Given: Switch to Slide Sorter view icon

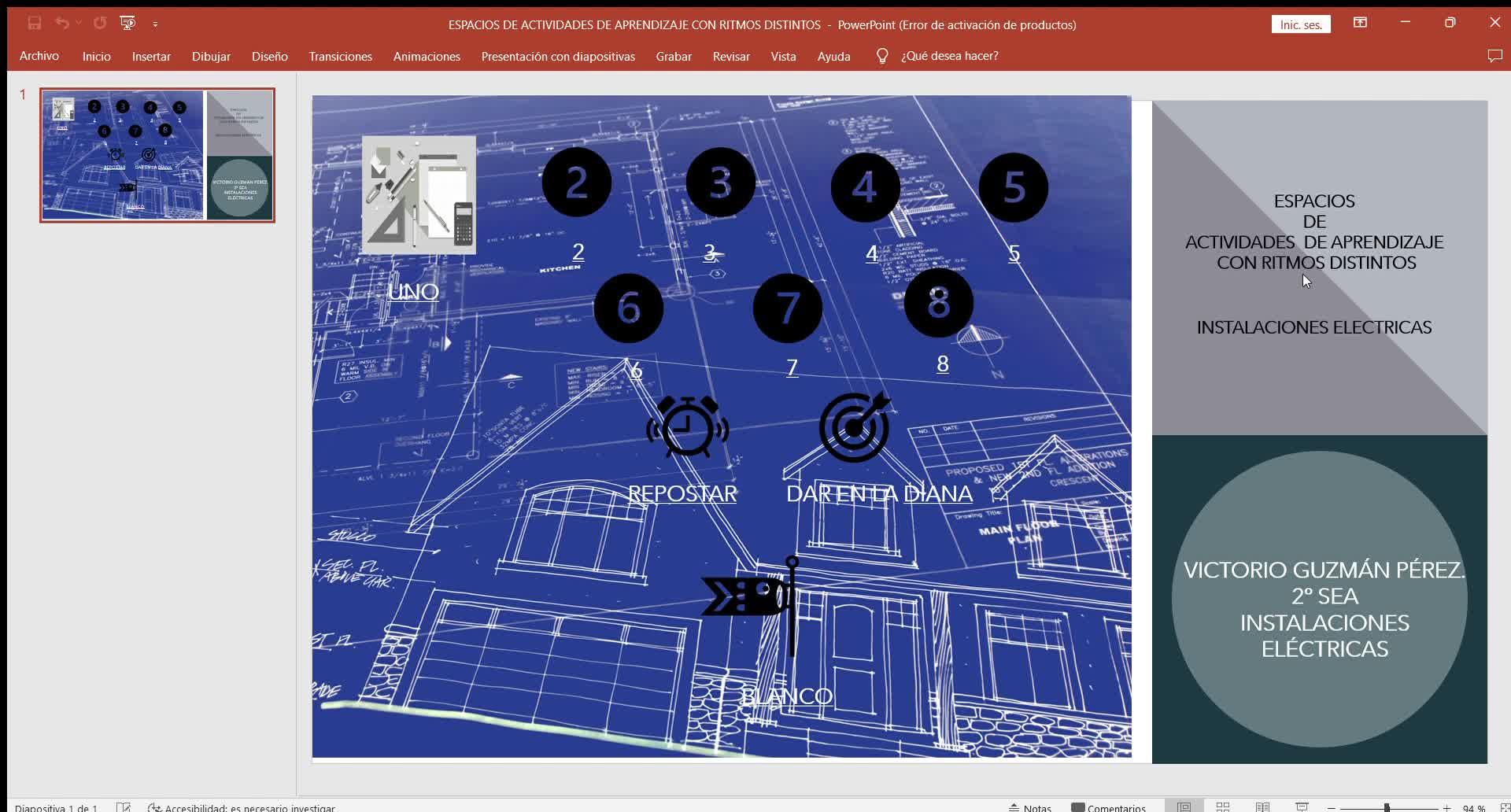Looking at the screenshot, I should (x=1223, y=806).
